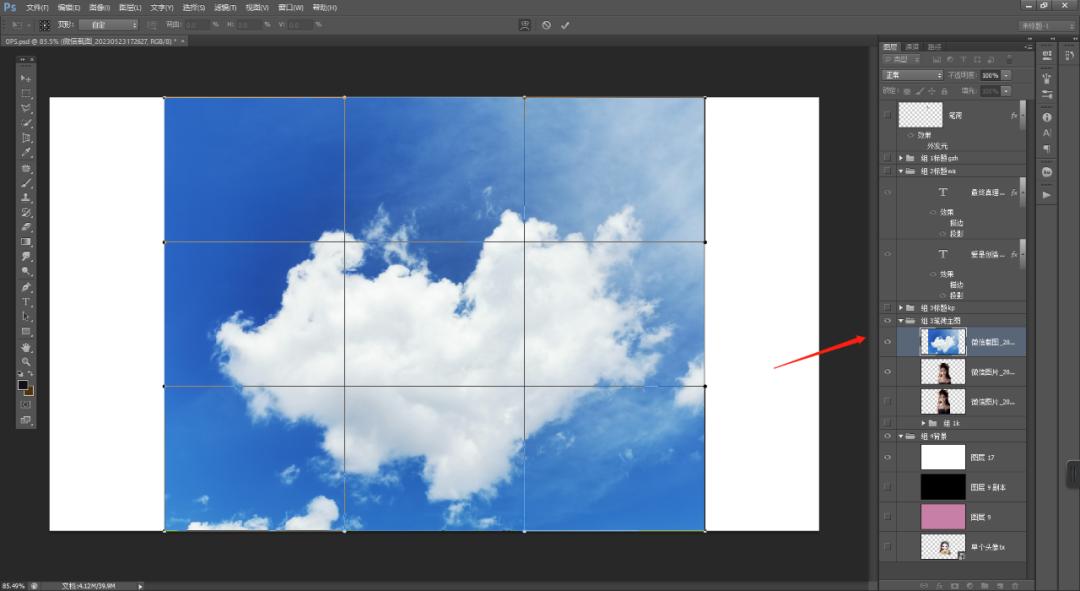The height and width of the screenshot is (591, 1080).
Task: Open the 帮助(H) menu
Action: [324, 8]
